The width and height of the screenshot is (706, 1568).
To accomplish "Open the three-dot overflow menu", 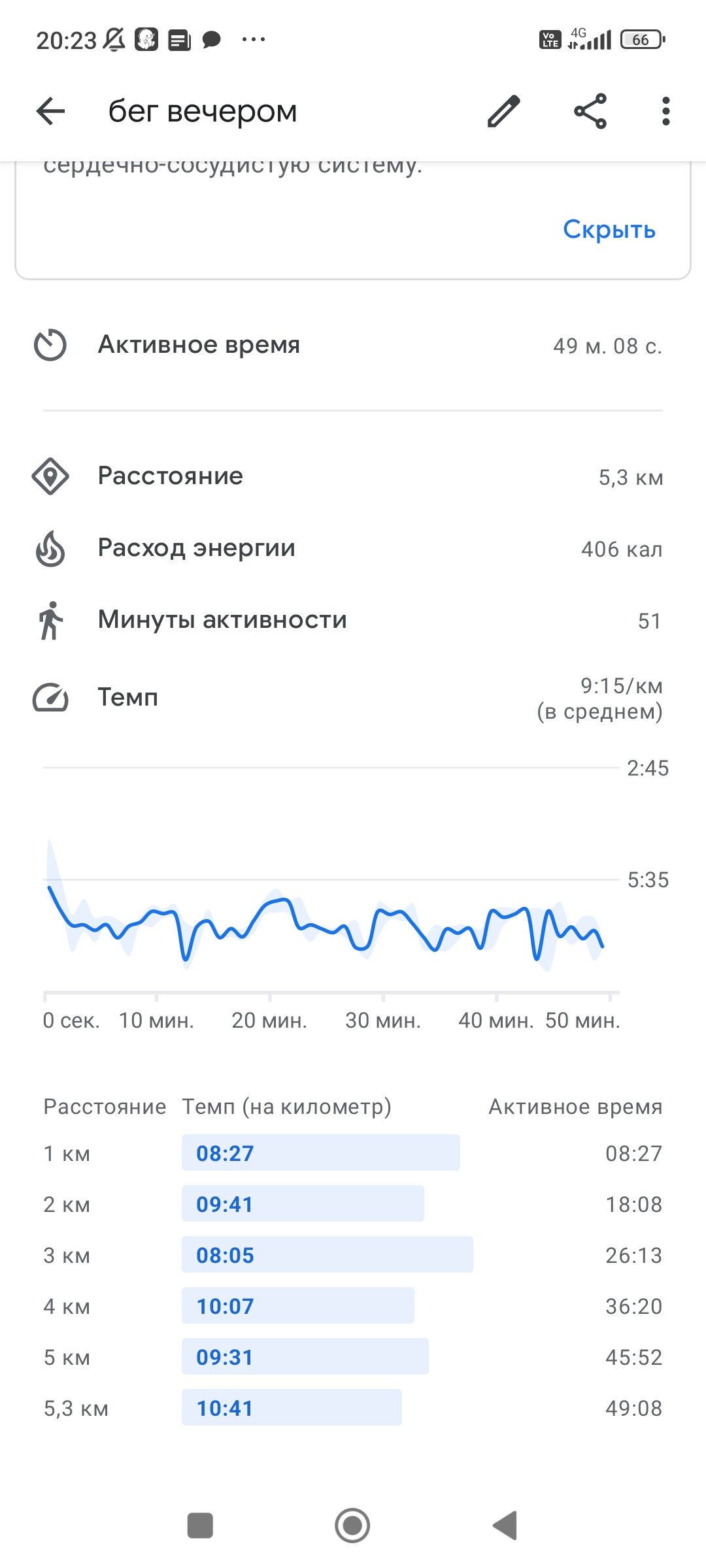I will (x=665, y=111).
